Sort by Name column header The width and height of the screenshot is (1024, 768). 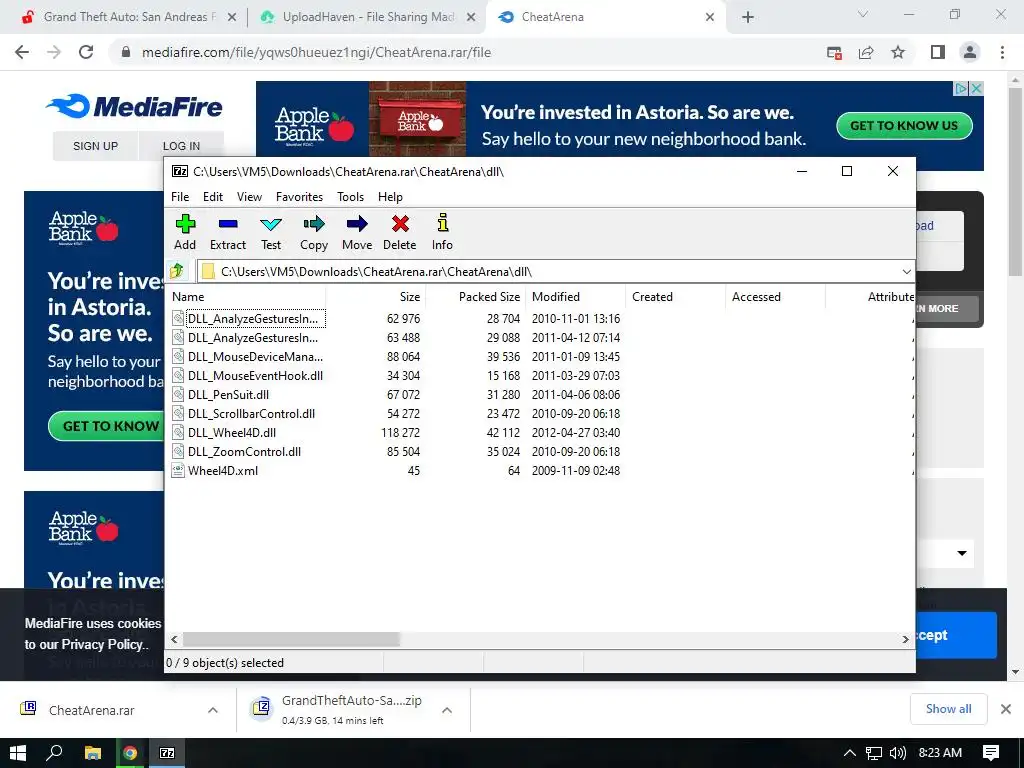247,296
